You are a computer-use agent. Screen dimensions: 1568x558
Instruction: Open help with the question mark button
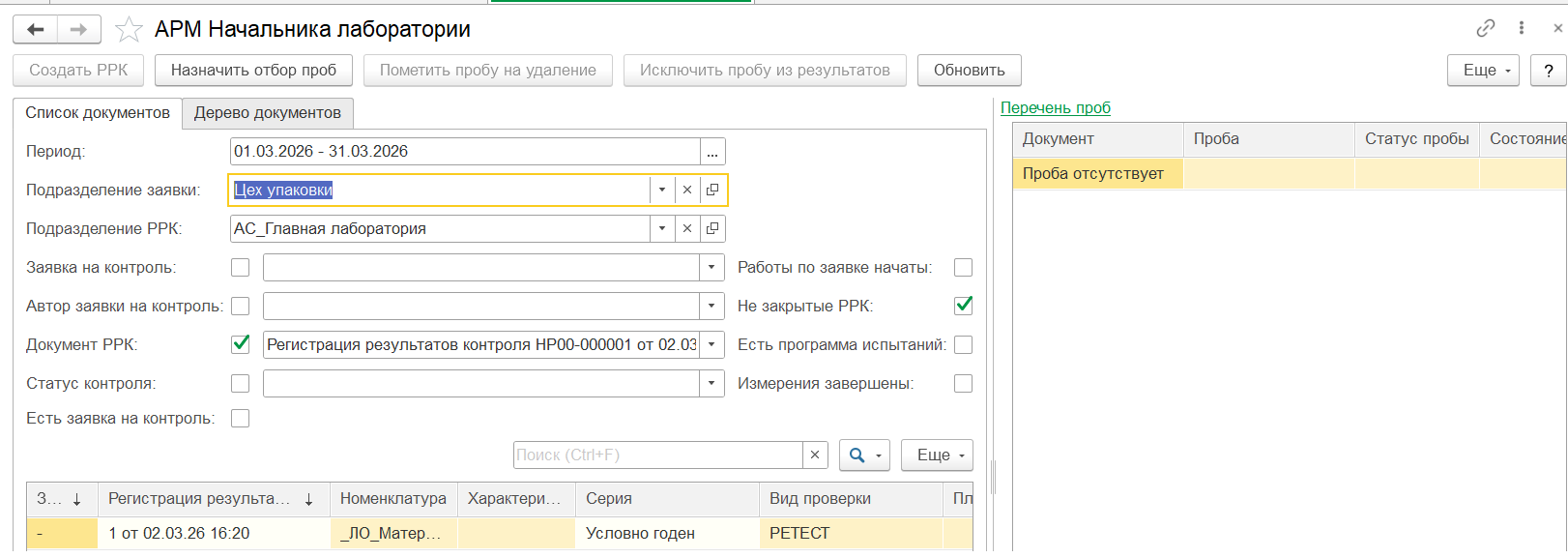pos(1549,70)
